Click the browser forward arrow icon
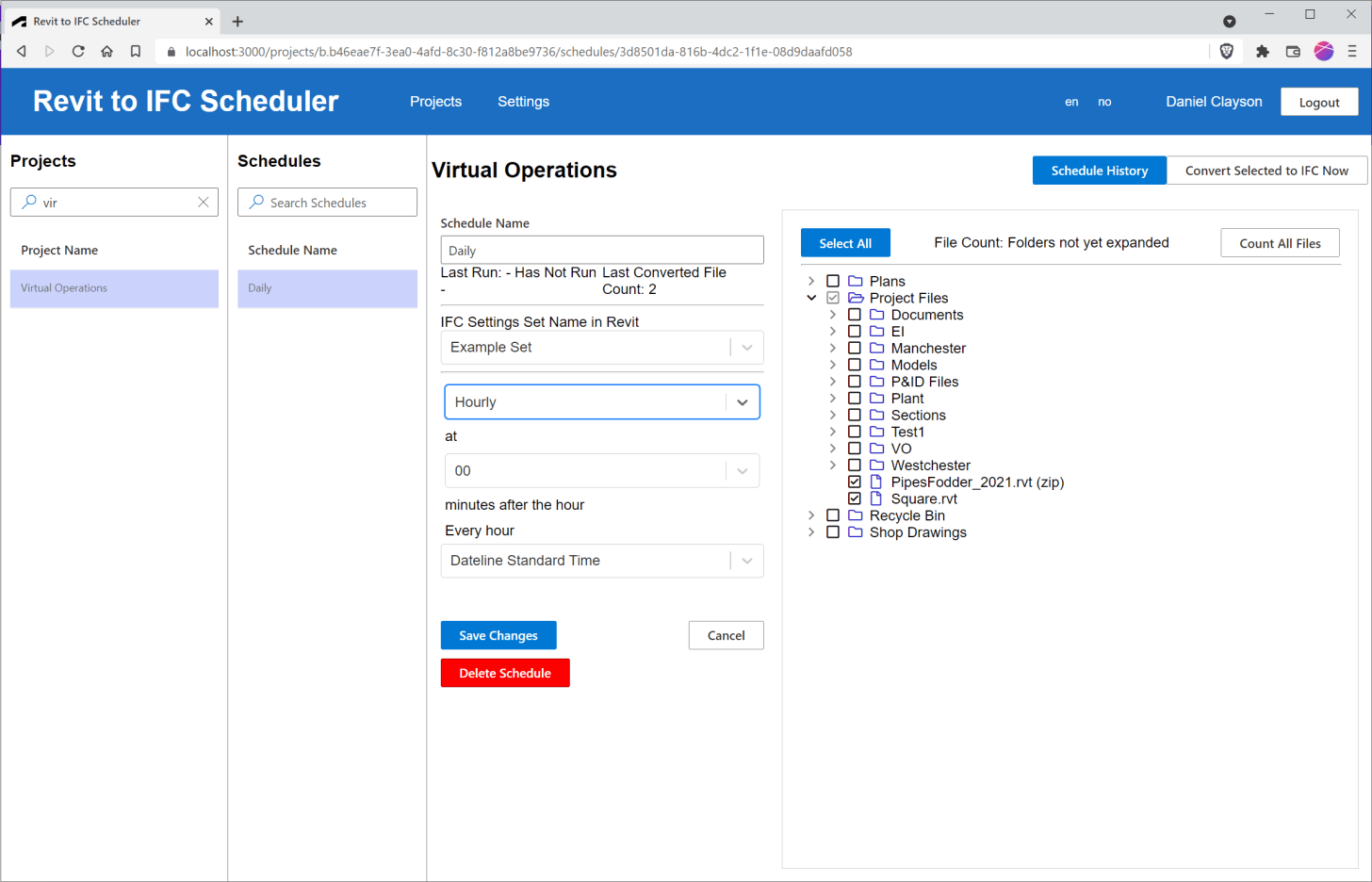 coord(50,51)
